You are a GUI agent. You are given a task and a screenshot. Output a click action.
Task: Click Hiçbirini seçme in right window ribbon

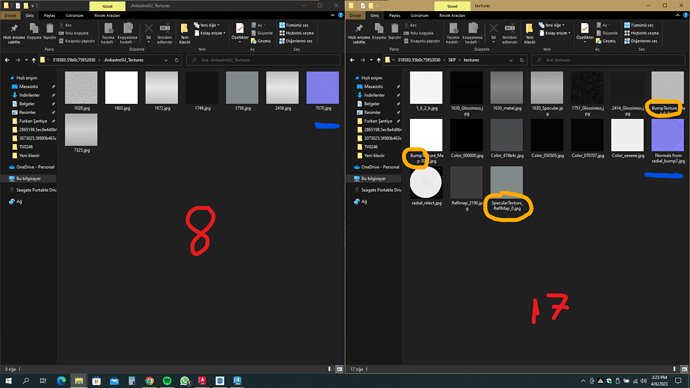(642, 33)
